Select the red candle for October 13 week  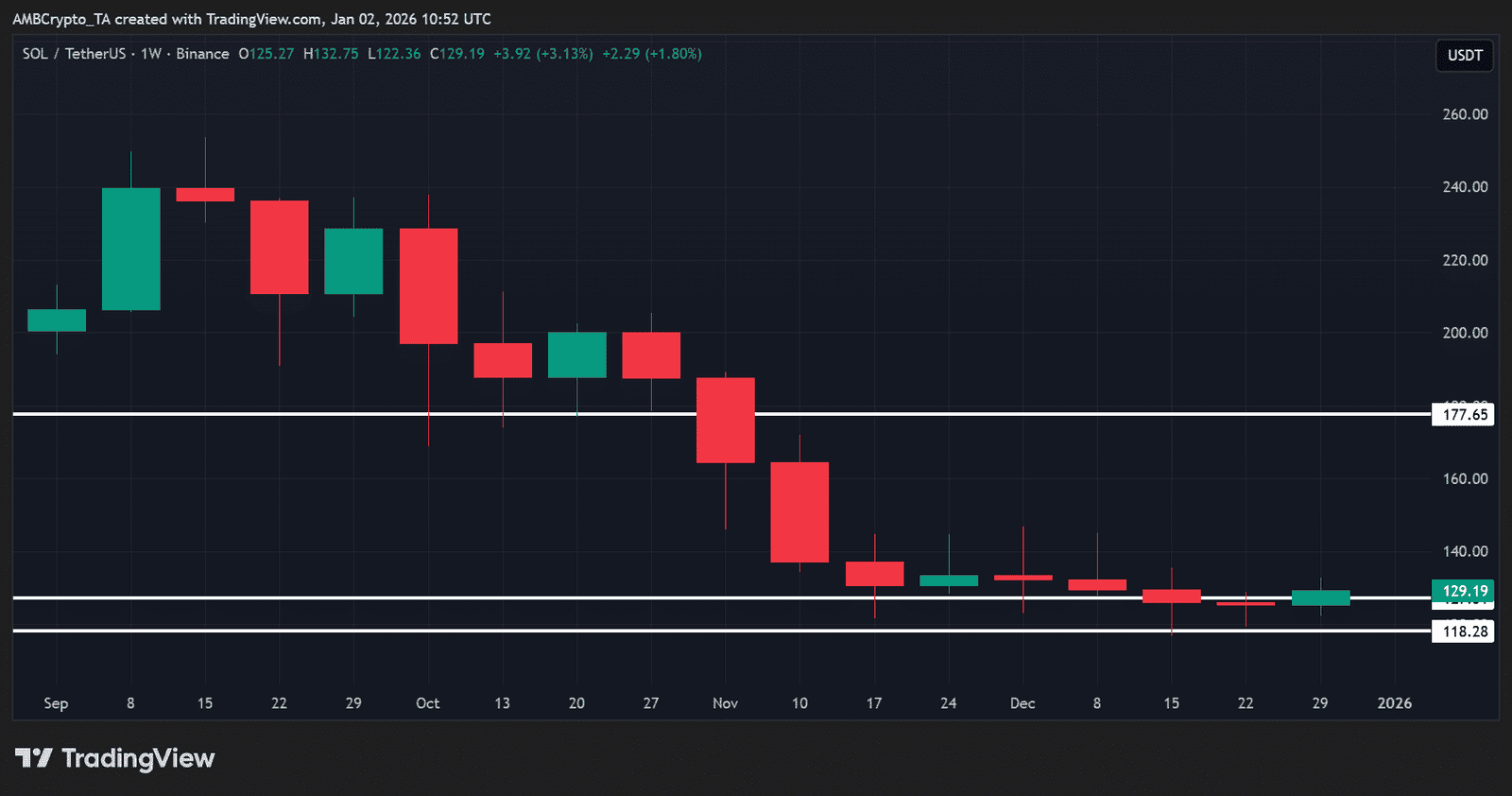tap(503, 360)
